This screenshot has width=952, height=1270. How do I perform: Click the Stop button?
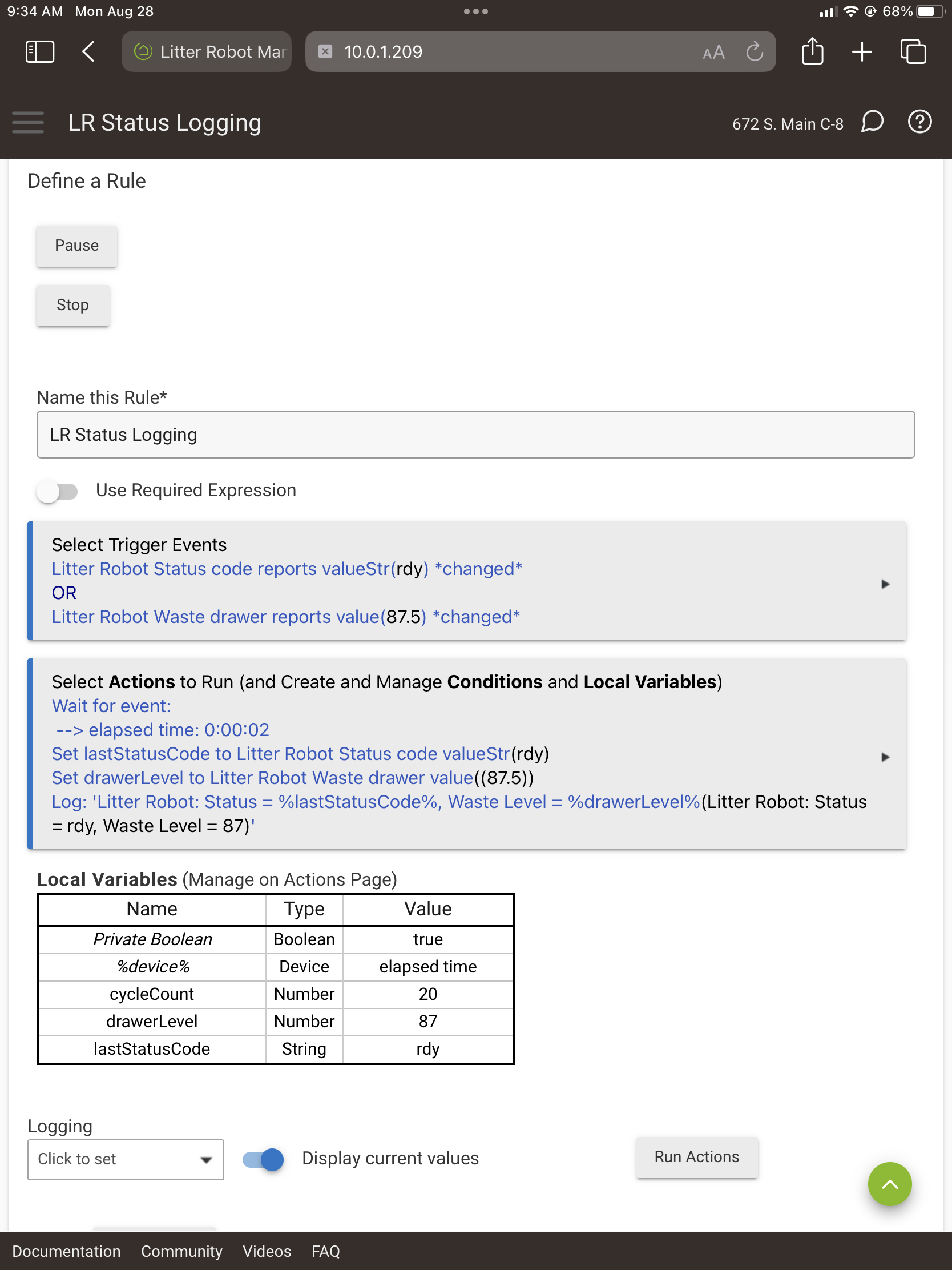coord(73,305)
